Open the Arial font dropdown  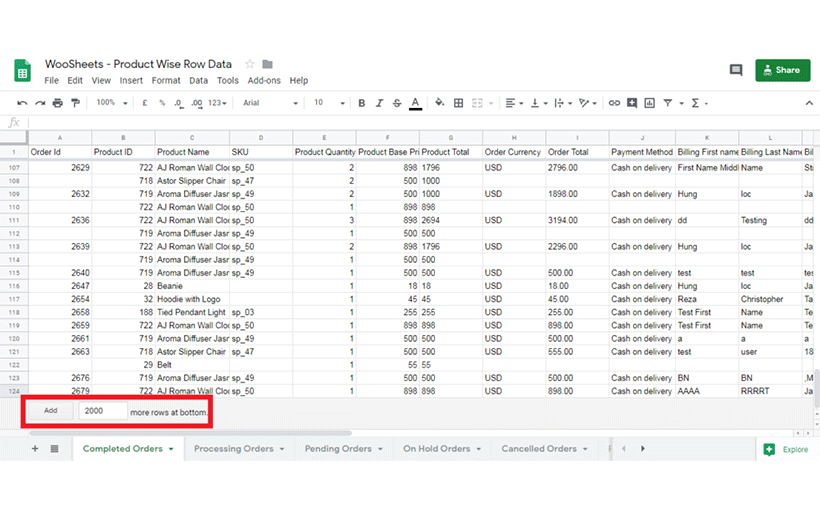[x=270, y=103]
